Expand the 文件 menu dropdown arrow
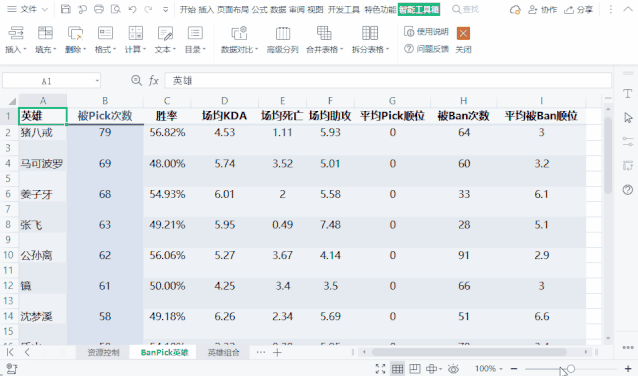This screenshot has width=638, height=376. pyautogui.click(x=45, y=9)
